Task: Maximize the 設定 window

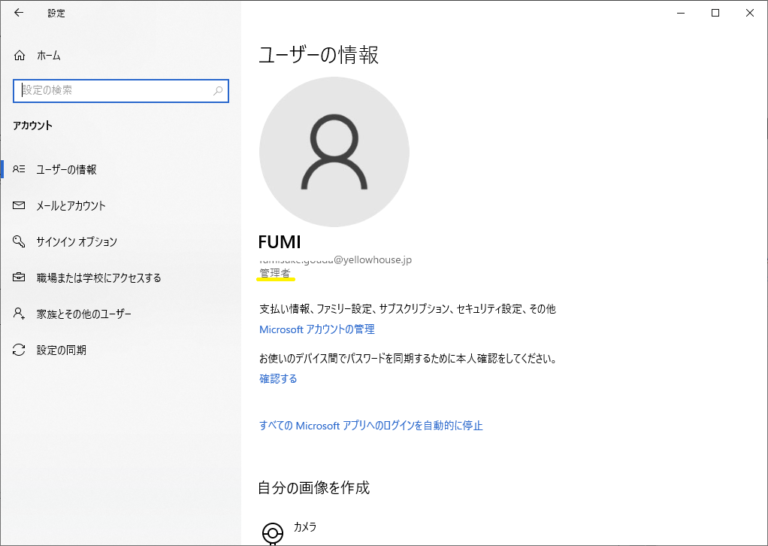Action: 715,13
